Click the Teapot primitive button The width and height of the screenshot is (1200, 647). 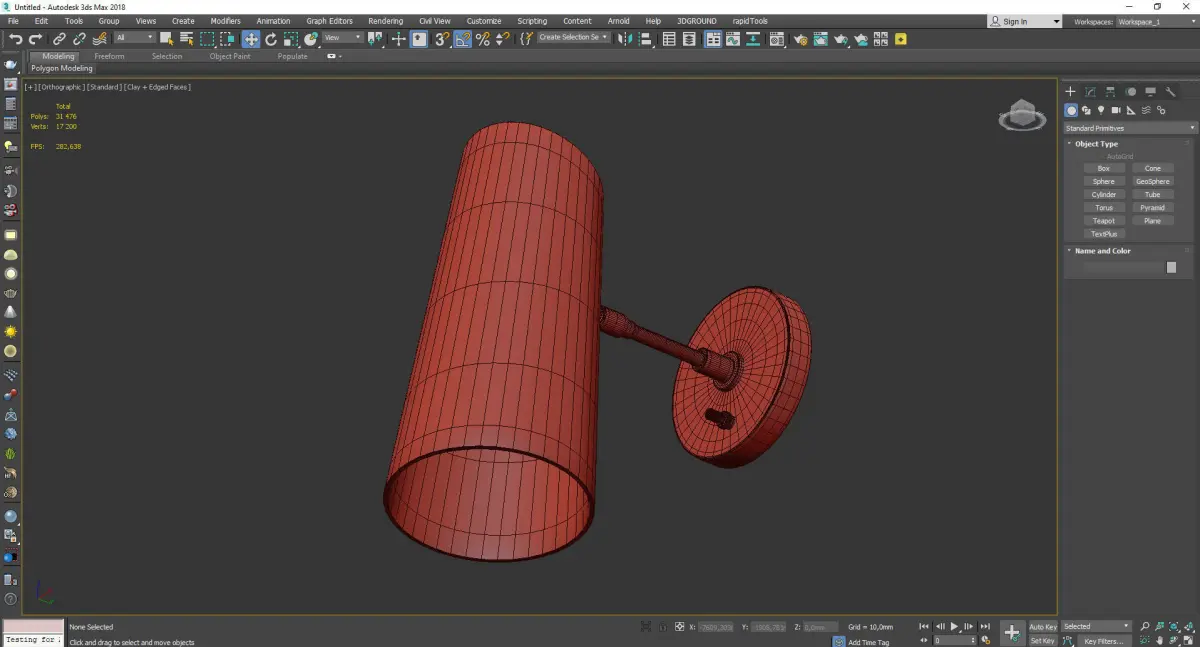click(1104, 221)
